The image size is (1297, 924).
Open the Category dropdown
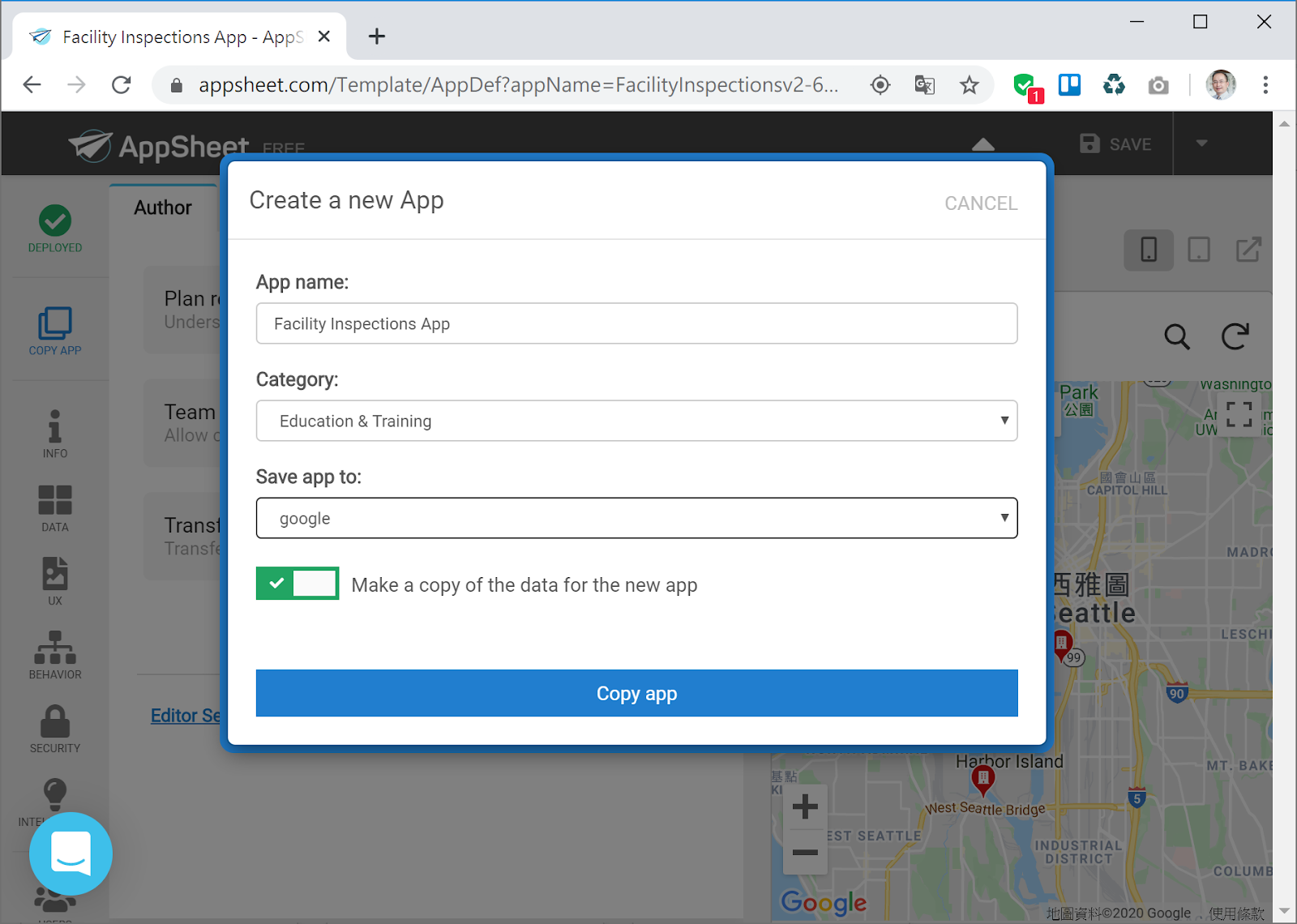pos(636,421)
